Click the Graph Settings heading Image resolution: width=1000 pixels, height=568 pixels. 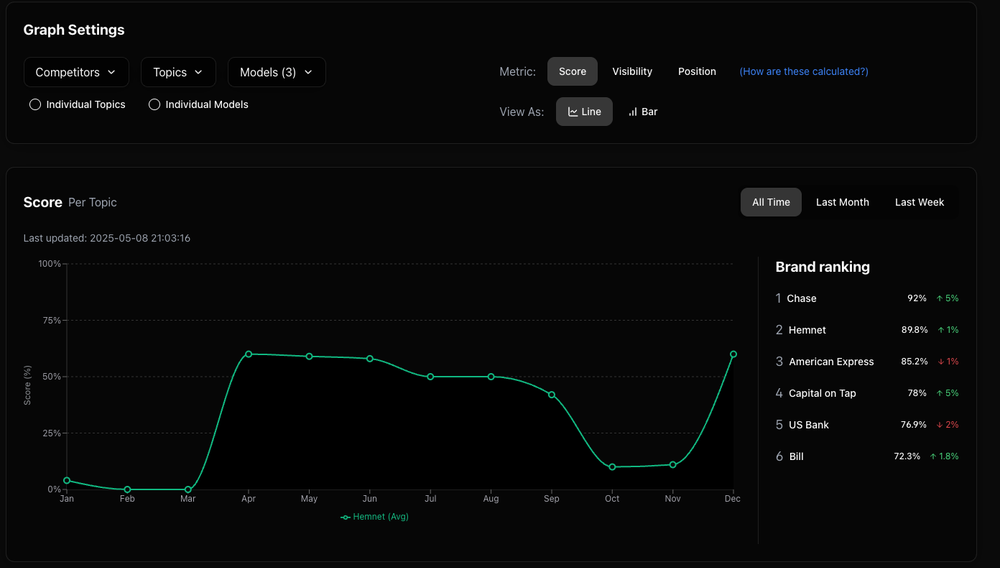(74, 30)
